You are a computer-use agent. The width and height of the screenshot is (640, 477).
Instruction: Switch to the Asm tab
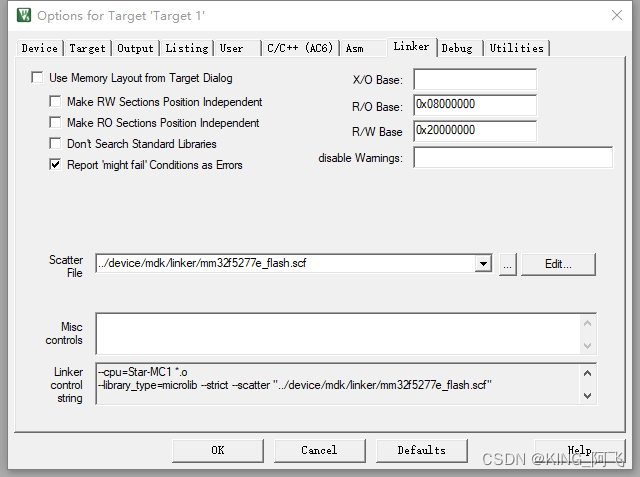pyautogui.click(x=362, y=48)
